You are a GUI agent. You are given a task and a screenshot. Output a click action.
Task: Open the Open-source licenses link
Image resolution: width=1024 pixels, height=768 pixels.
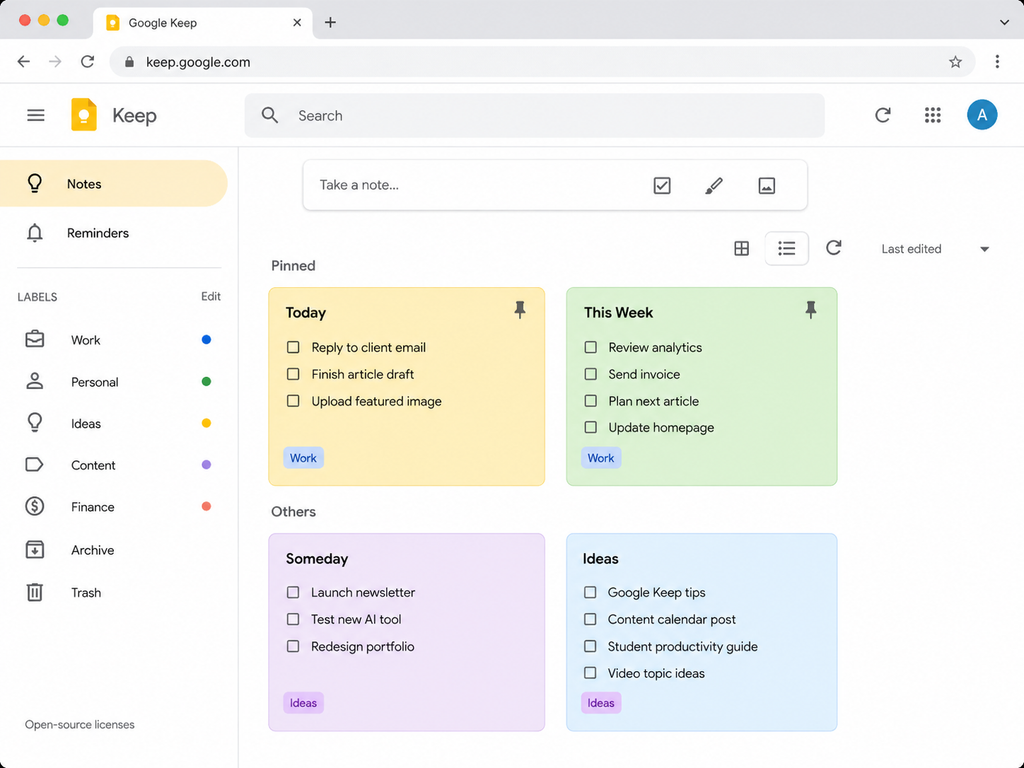point(80,724)
